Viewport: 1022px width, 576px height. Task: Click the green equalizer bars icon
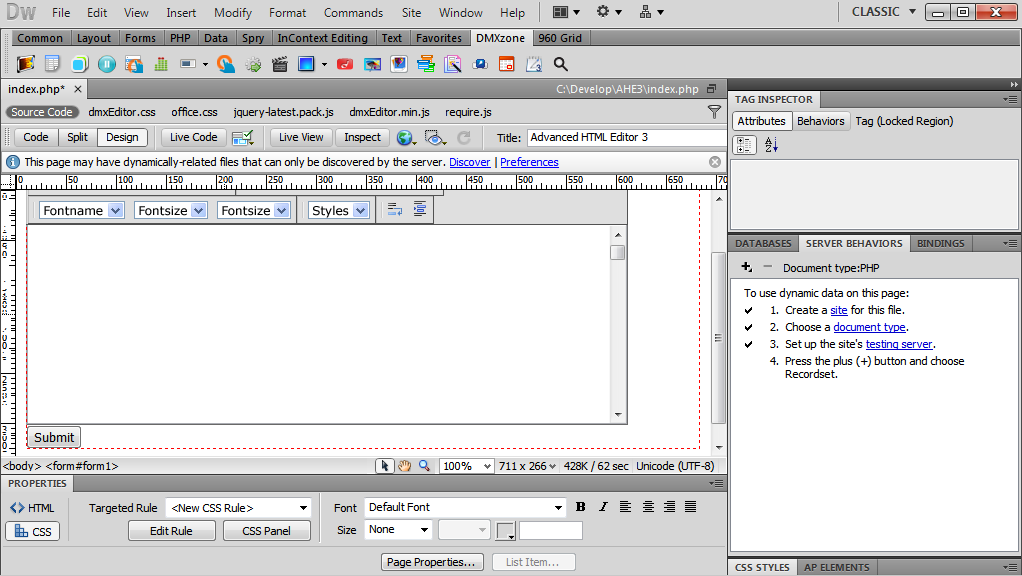click(x=161, y=64)
